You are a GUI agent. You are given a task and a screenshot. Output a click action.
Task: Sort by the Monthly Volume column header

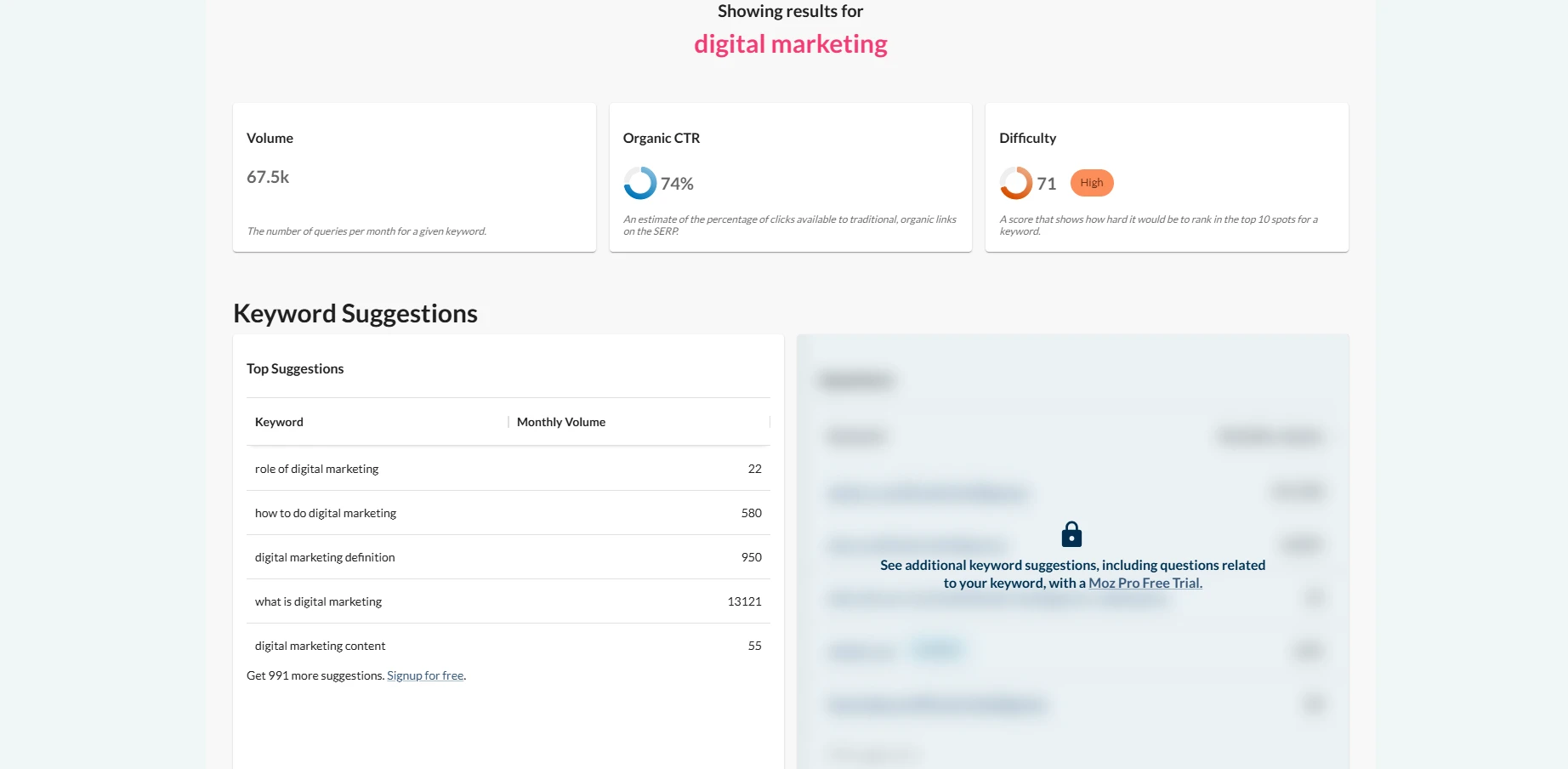point(561,422)
